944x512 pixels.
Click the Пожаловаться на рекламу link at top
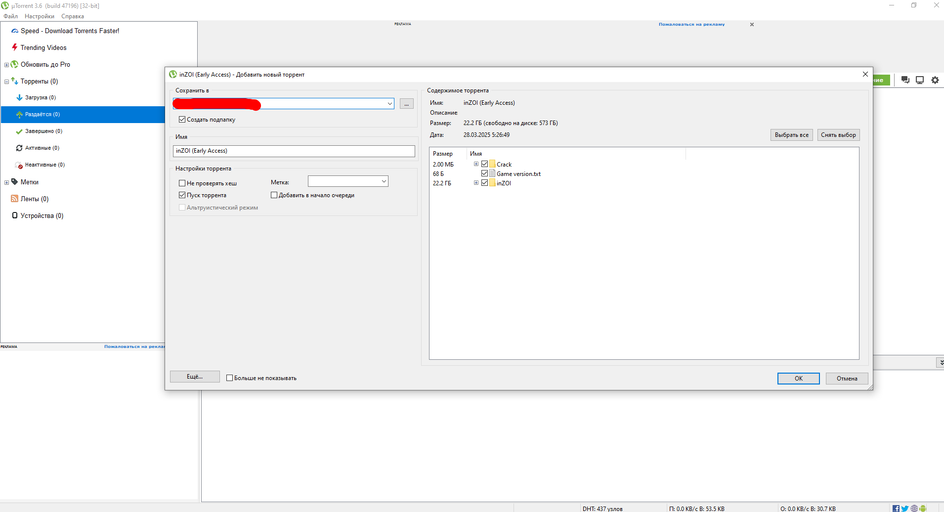[691, 25]
